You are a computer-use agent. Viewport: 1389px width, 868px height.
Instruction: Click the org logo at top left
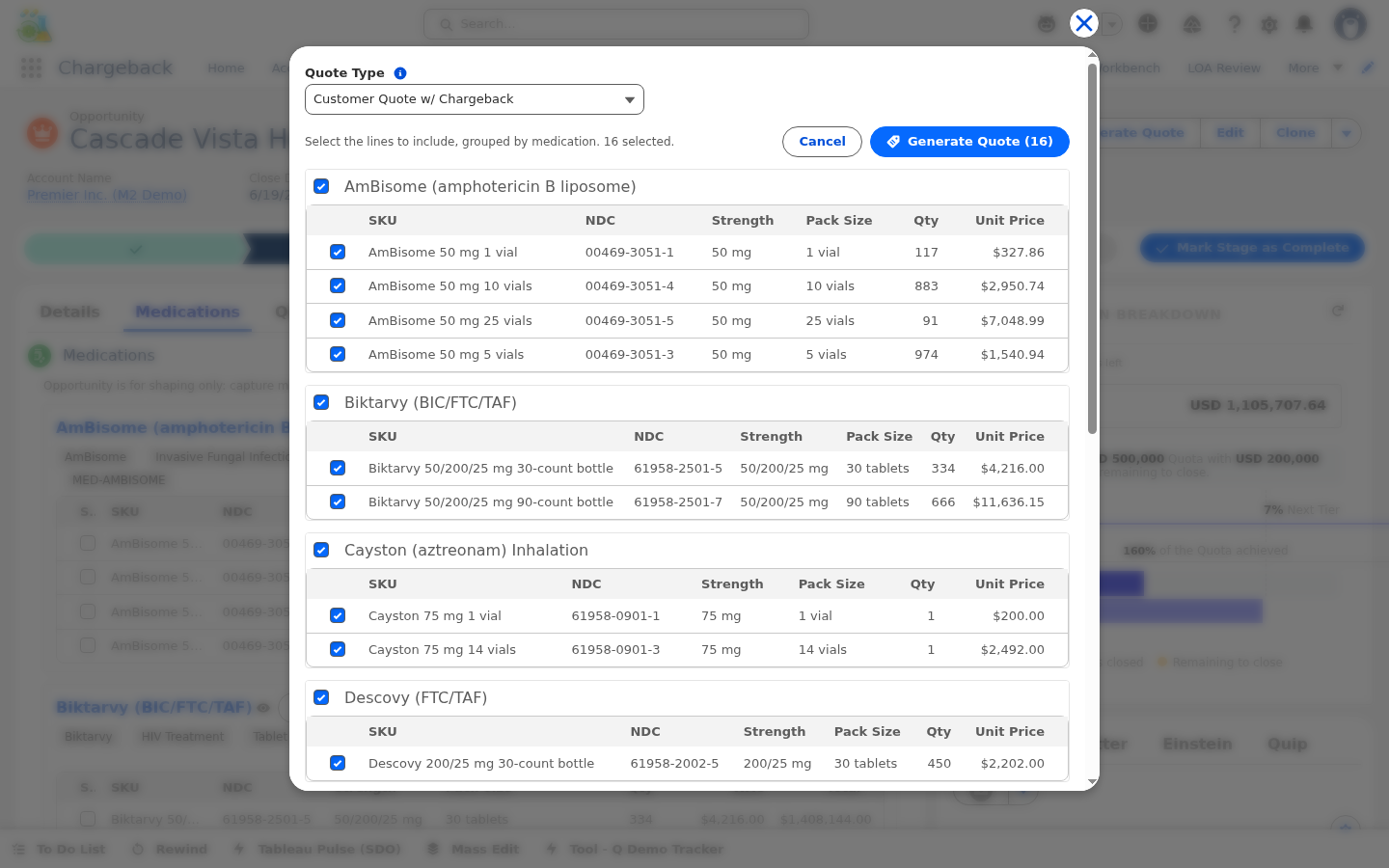pos(35,25)
